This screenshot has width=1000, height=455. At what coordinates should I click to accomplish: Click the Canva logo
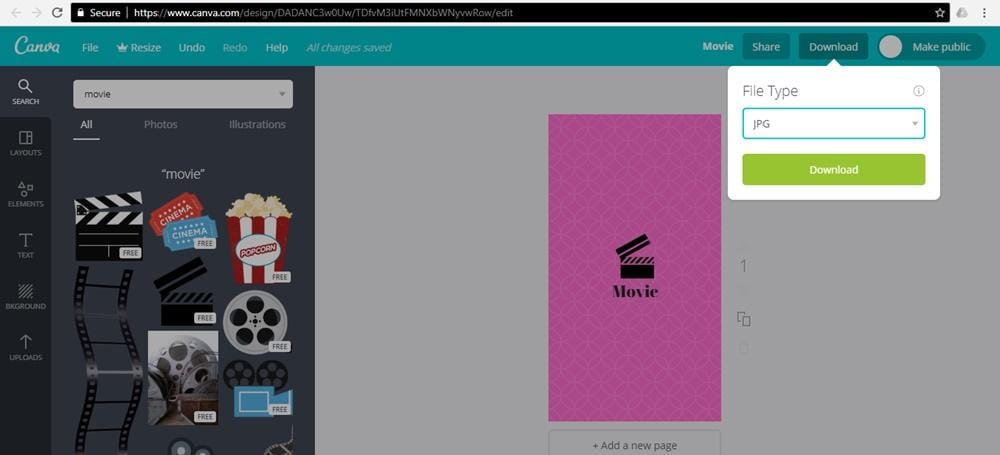(x=38, y=46)
